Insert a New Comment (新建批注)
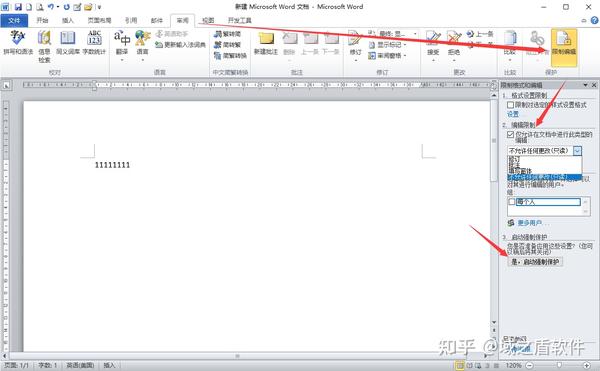Image resolution: width=600 pixels, height=371 pixels. 266,43
